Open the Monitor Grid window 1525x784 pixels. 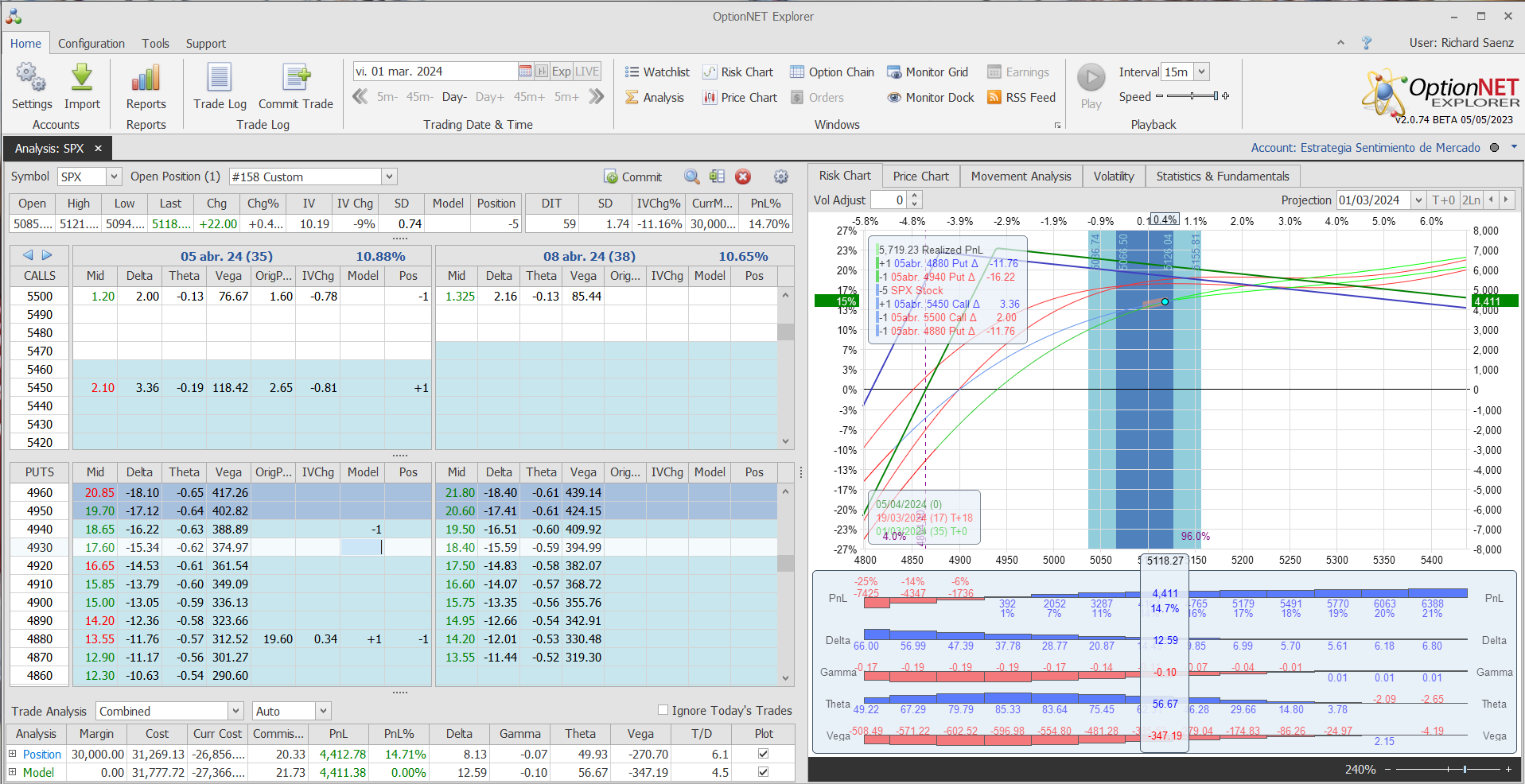pos(928,72)
